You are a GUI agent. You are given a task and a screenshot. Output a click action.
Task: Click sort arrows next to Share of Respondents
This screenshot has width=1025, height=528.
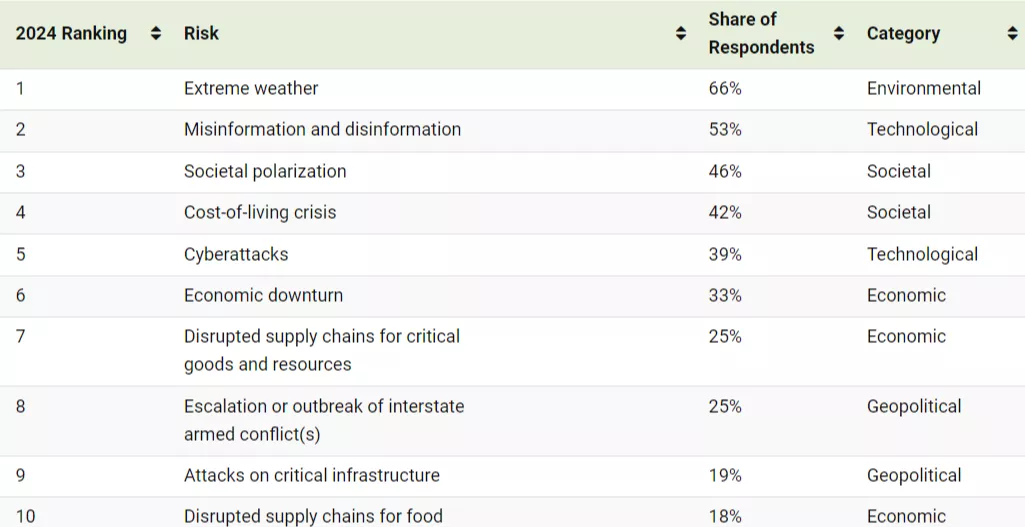click(839, 34)
